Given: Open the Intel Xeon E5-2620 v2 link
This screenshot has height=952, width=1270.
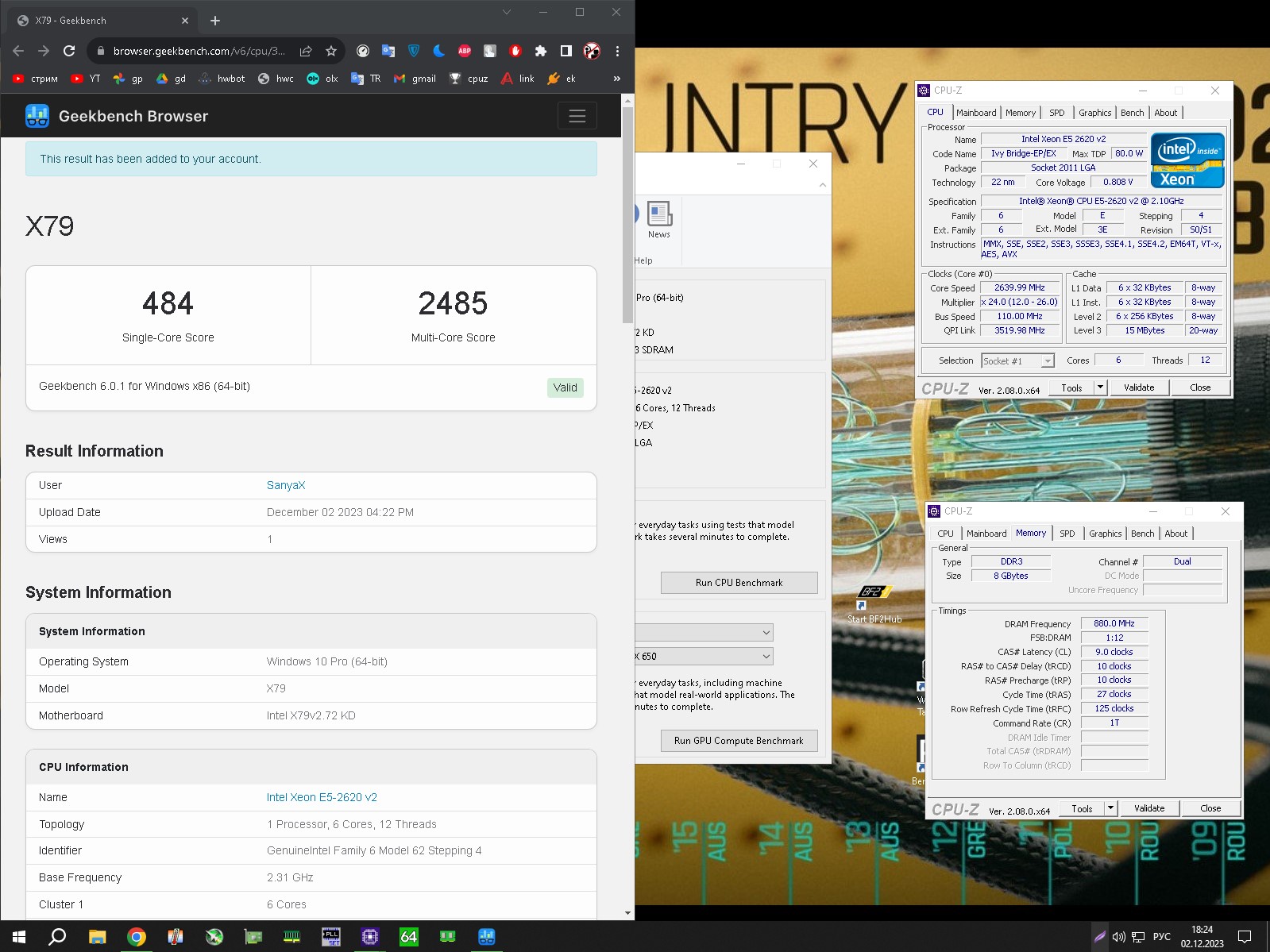Looking at the screenshot, I should [x=322, y=797].
